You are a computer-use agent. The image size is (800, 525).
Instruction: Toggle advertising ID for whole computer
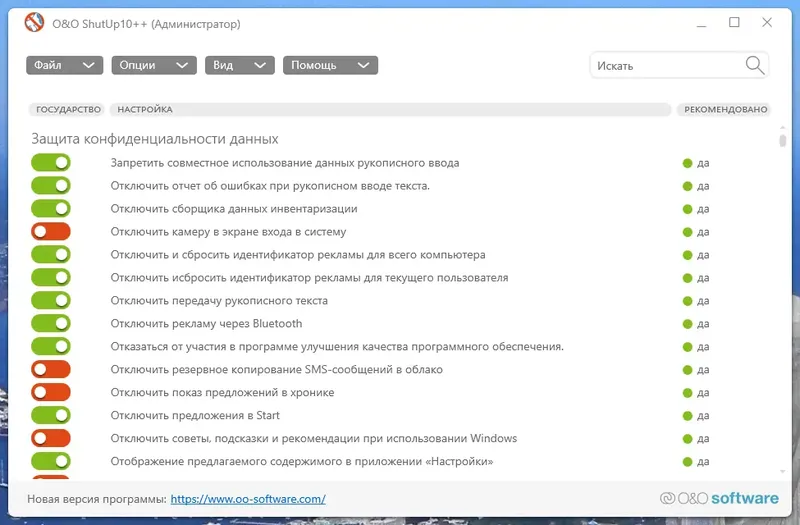[51, 255]
